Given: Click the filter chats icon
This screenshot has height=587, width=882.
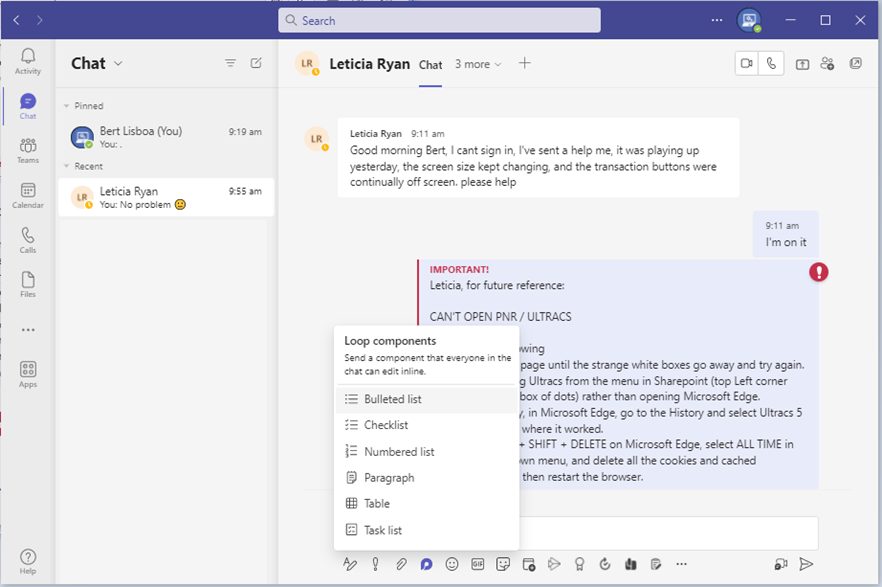Looking at the screenshot, I should coord(230,63).
